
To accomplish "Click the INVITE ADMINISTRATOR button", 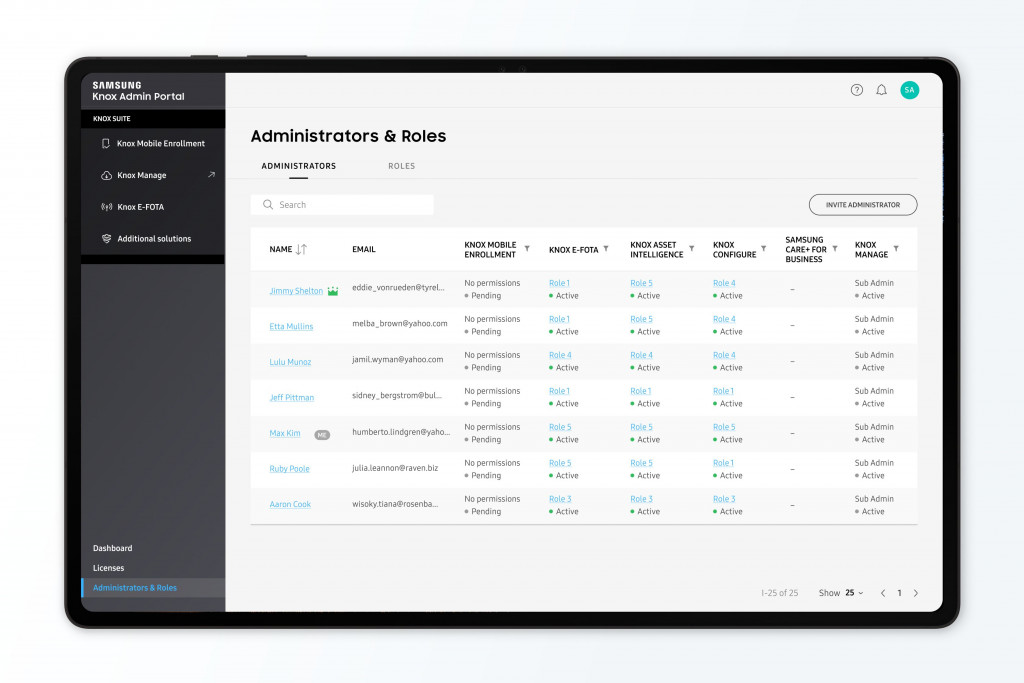I will click(x=862, y=204).
